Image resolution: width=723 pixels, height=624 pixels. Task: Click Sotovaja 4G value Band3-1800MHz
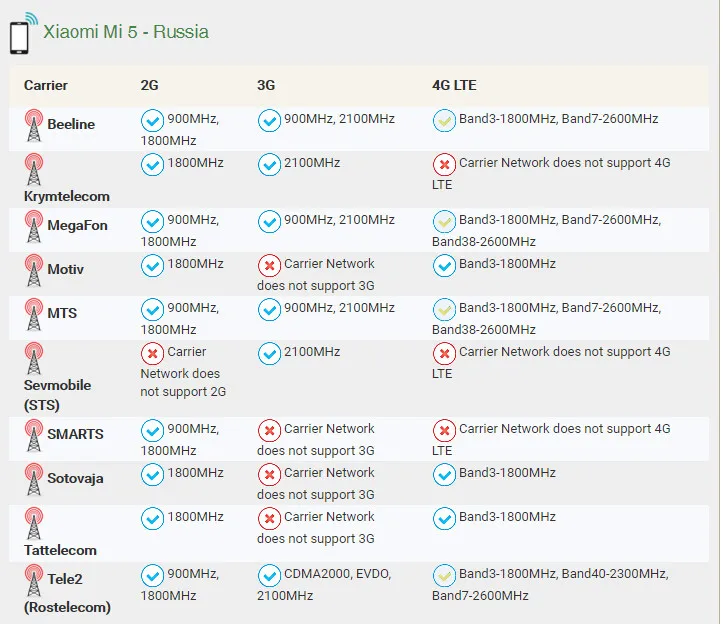coord(507,473)
